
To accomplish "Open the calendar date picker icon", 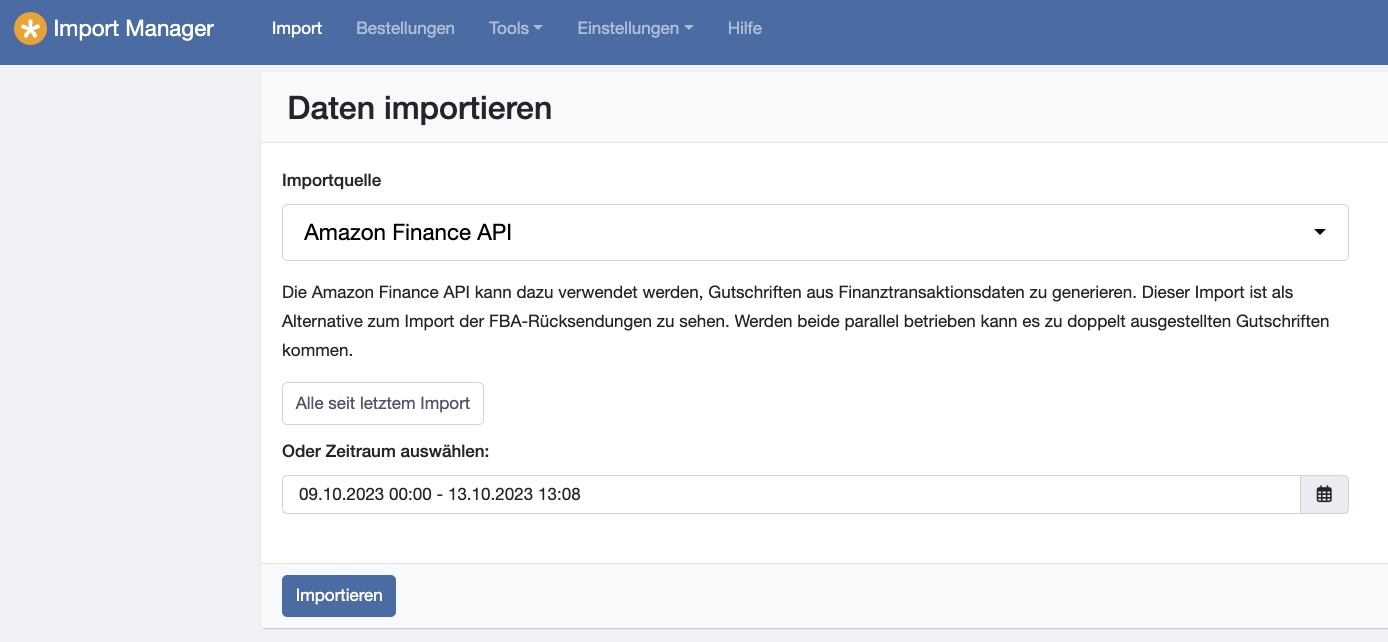I will [1324, 494].
